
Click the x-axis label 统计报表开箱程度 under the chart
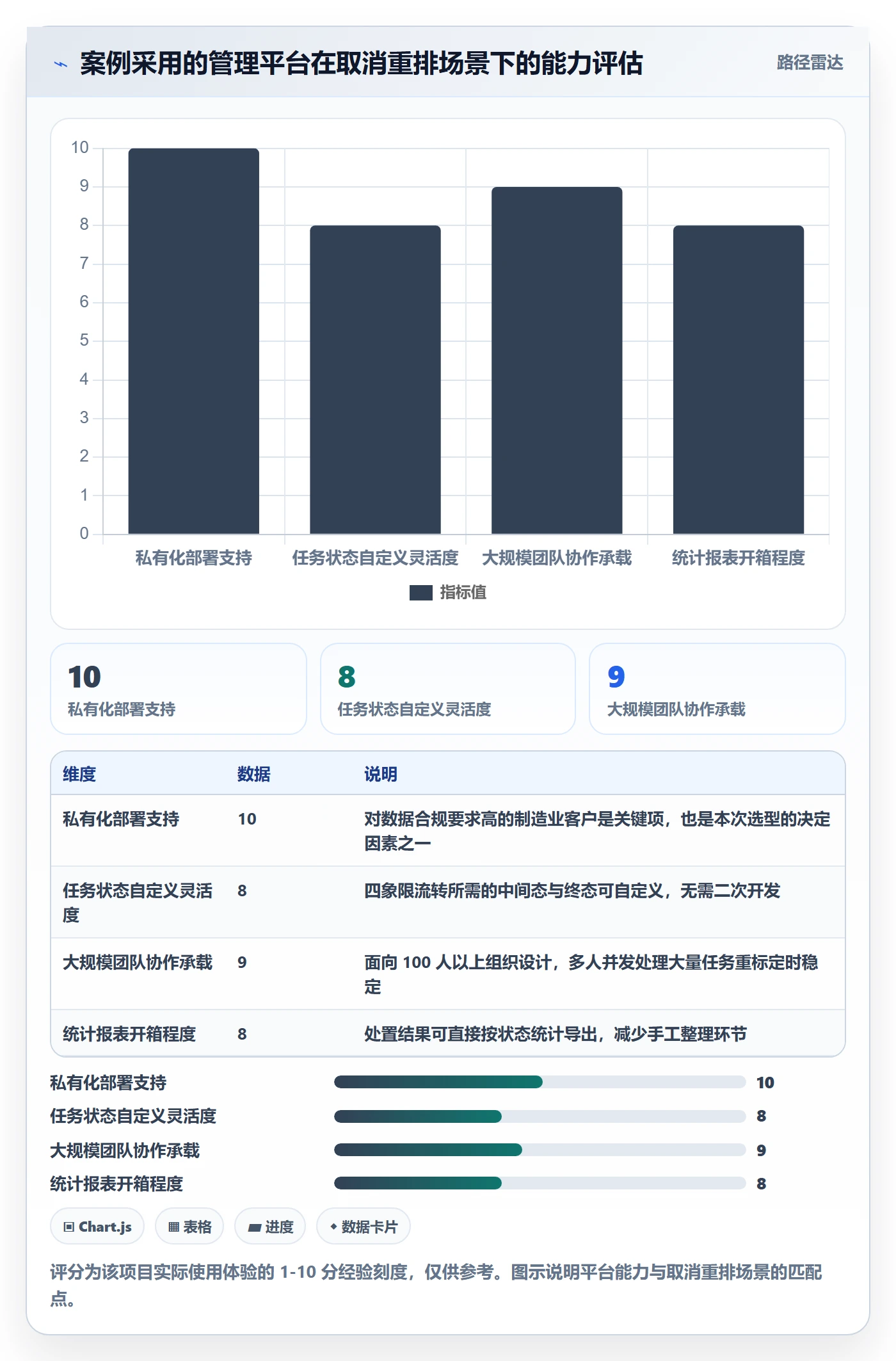739,558
